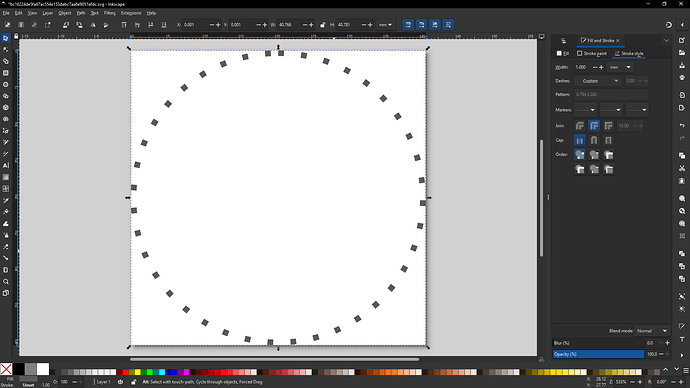Open the Filters menu

[x=110, y=13]
